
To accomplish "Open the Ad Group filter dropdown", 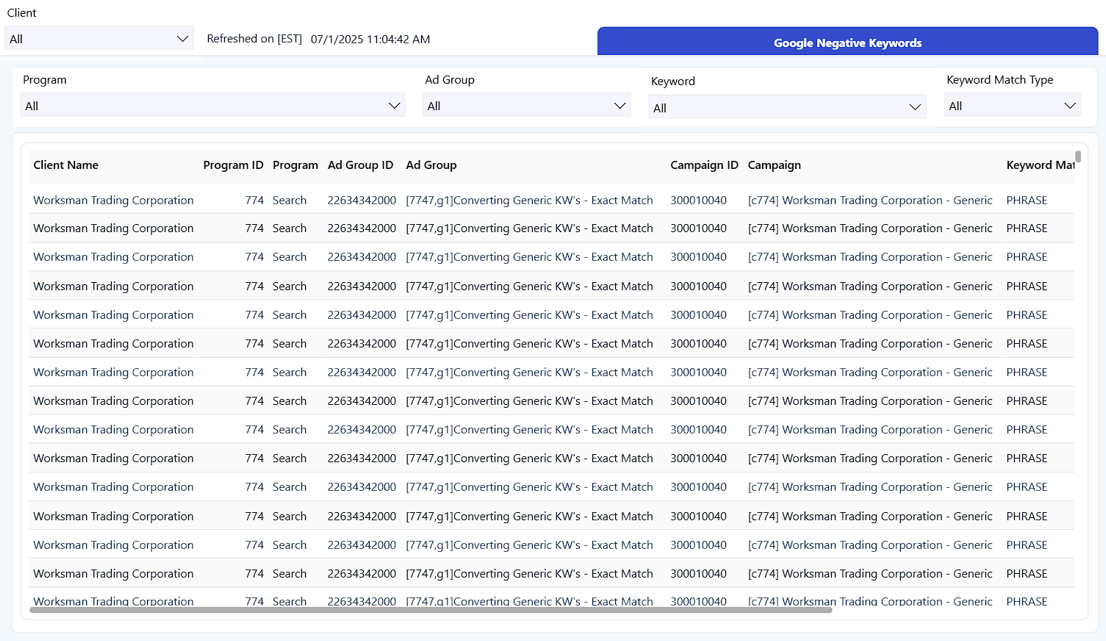I will (x=526, y=106).
